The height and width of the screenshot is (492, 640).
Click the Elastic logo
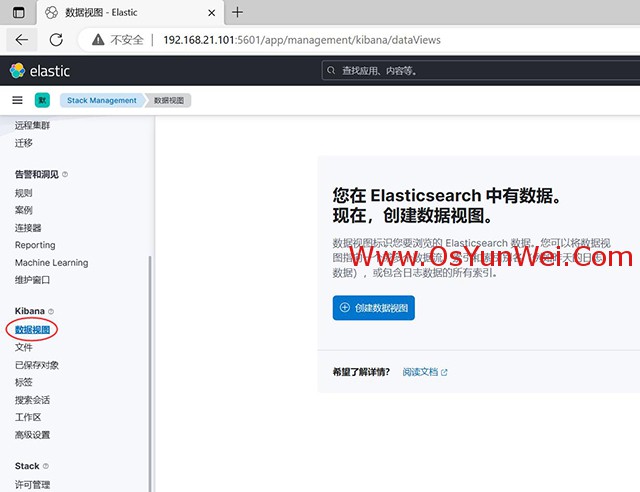pyautogui.click(x=40, y=71)
